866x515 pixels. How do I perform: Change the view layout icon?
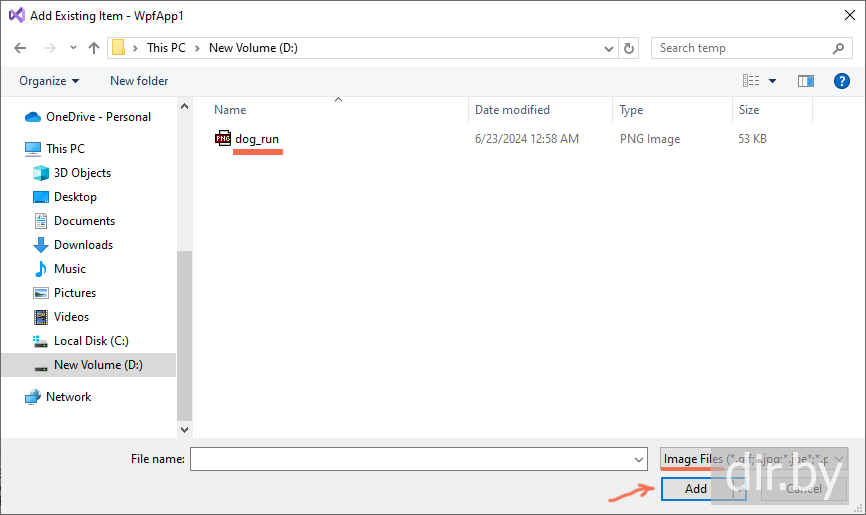point(751,81)
